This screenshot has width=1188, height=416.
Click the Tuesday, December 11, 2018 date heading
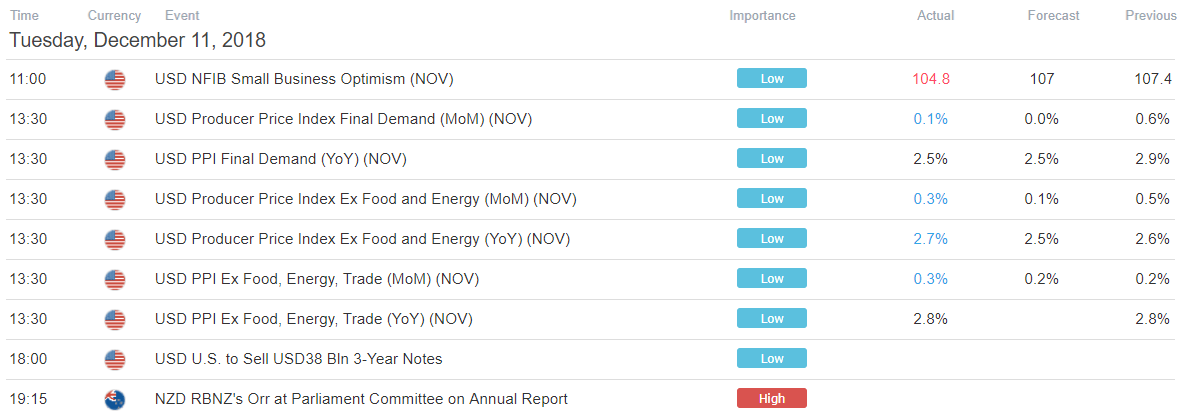click(137, 40)
